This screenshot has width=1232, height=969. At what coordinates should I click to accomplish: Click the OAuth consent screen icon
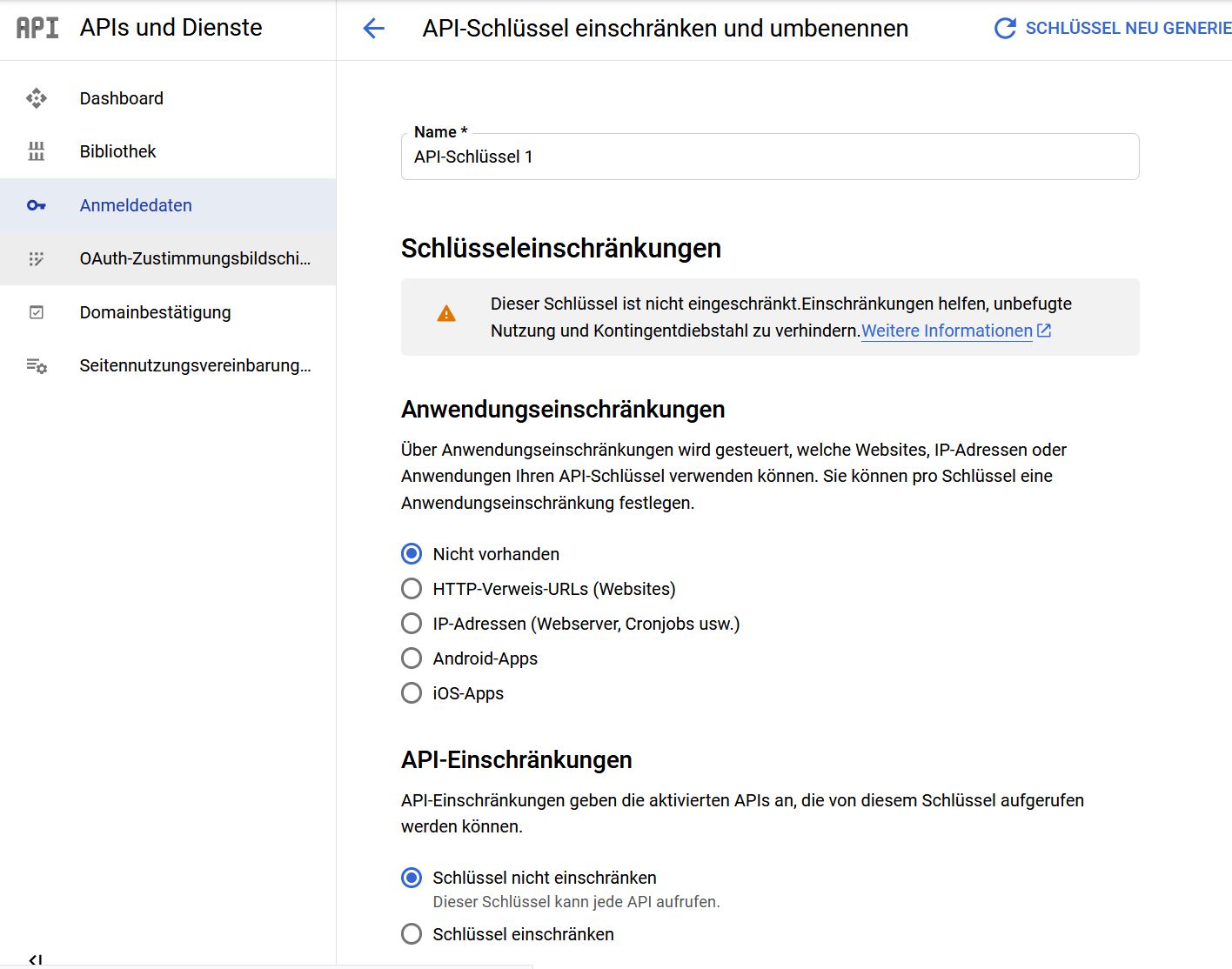(37, 258)
